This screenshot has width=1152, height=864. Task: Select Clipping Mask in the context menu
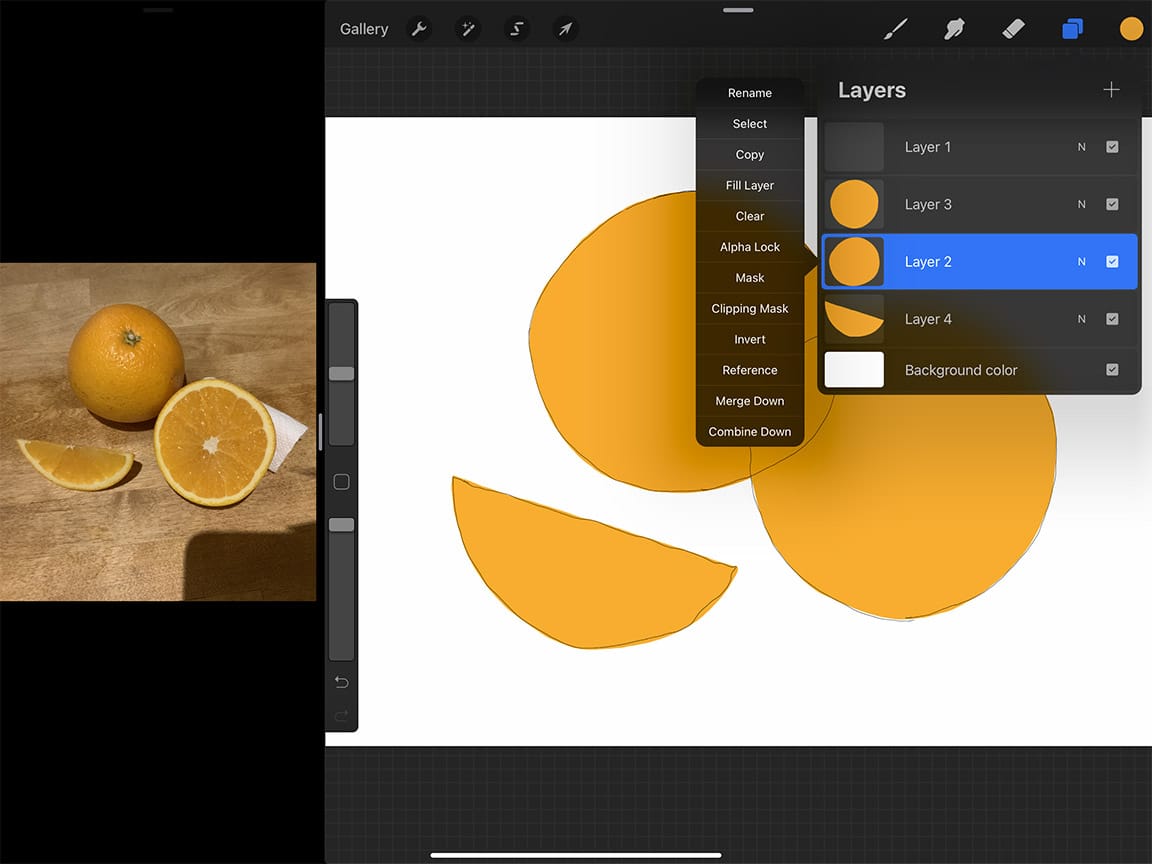tap(750, 308)
